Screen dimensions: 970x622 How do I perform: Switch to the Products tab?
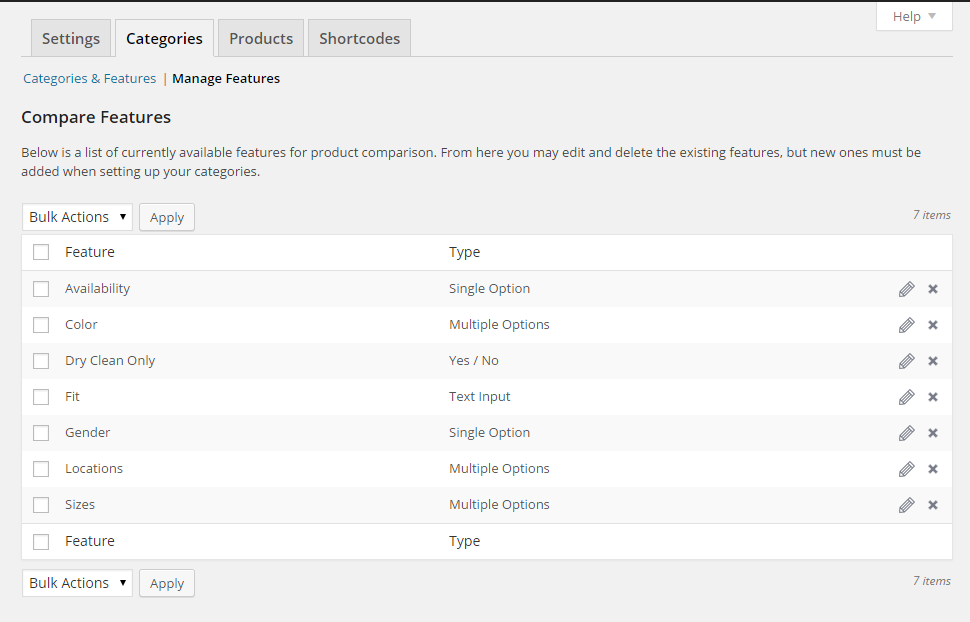point(261,39)
